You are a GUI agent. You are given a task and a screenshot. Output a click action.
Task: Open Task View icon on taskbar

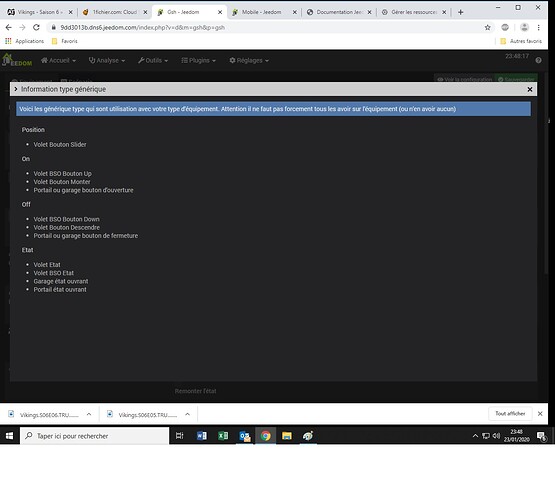pos(180,436)
